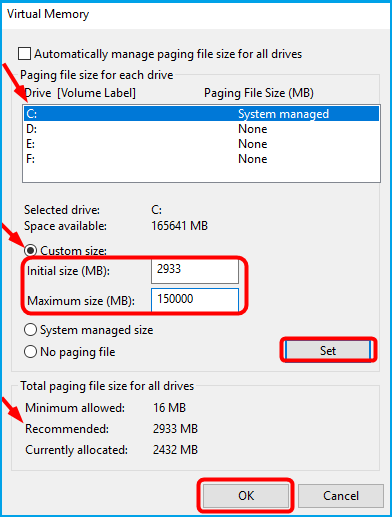Select drive C: in the list
Screen dimensions: 392x517
coord(201,114)
